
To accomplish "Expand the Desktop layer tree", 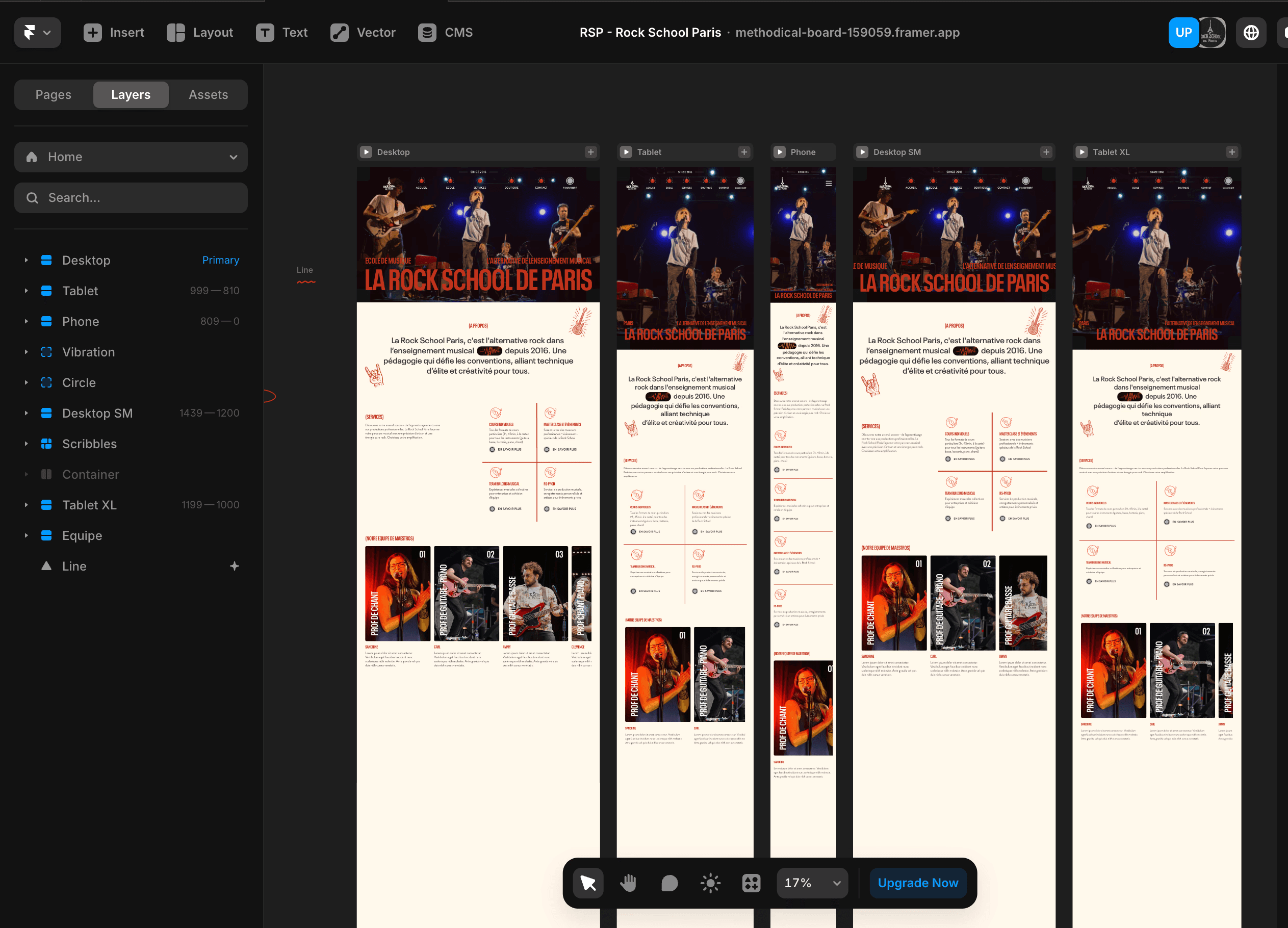I will point(26,260).
